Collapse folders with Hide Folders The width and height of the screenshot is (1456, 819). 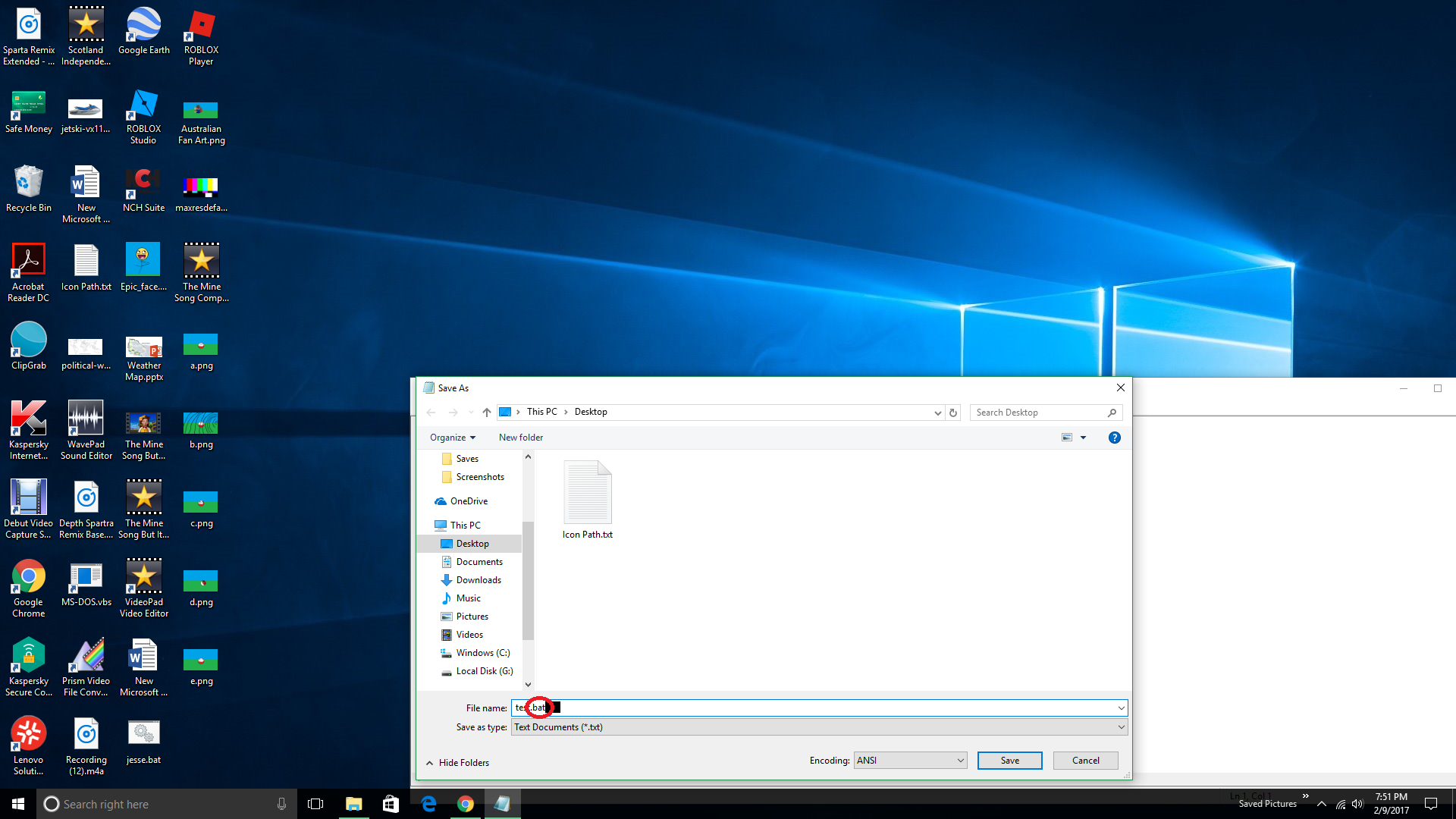tap(457, 763)
